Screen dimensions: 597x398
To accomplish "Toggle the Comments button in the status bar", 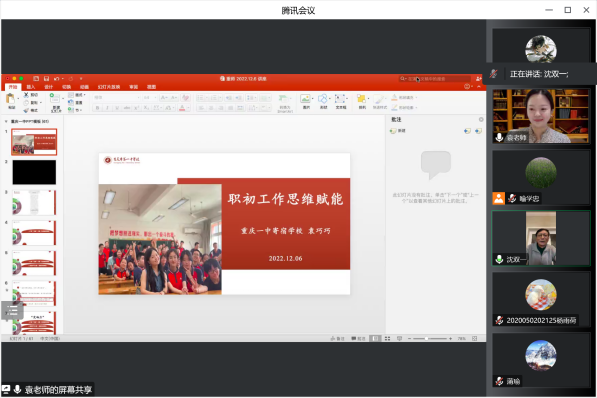I will pos(358,338).
